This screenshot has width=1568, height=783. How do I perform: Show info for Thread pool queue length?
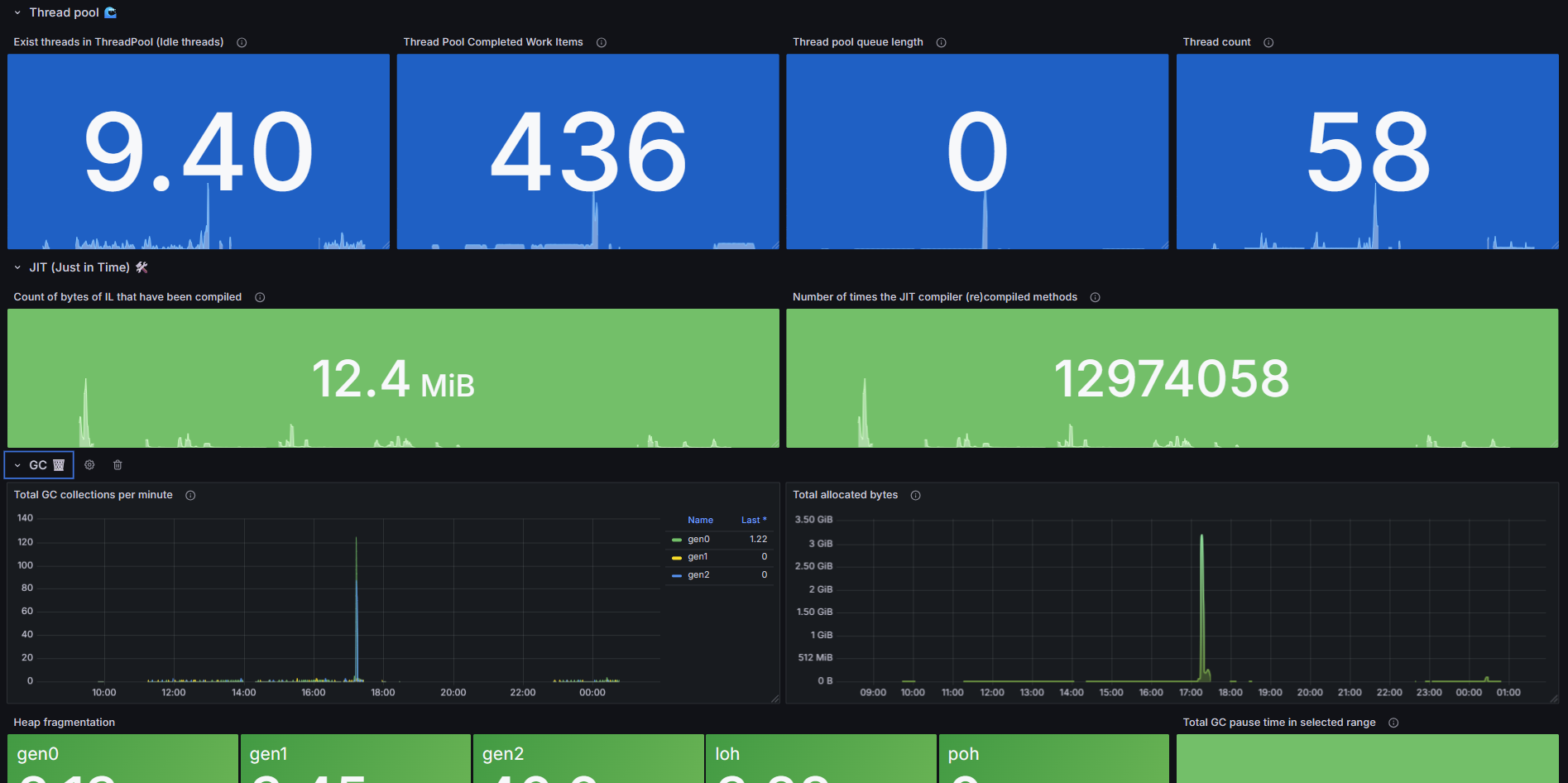click(941, 42)
